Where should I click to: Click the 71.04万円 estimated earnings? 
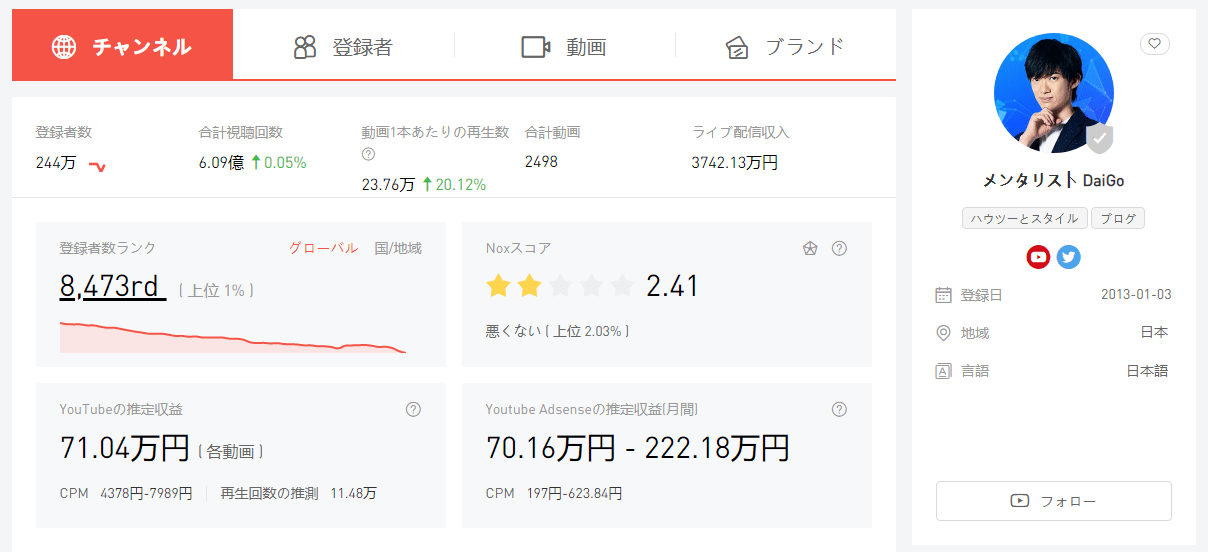[x=125, y=448]
